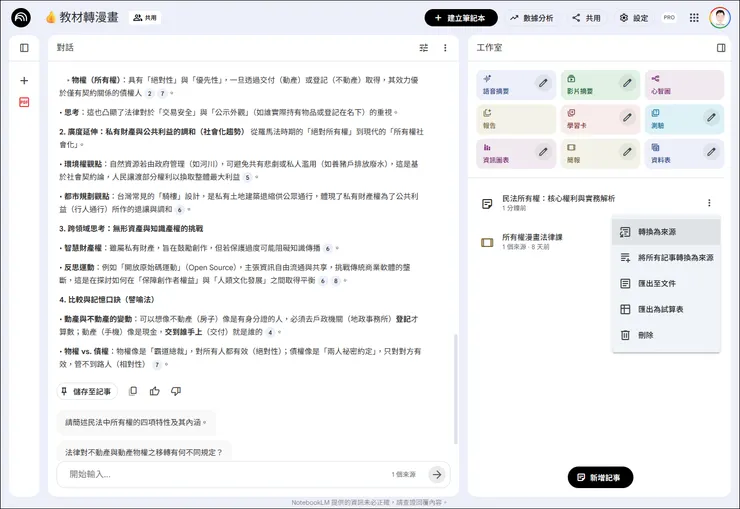Copy the response with copy icon
The width and height of the screenshot is (740, 509).
pyautogui.click(x=133, y=391)
